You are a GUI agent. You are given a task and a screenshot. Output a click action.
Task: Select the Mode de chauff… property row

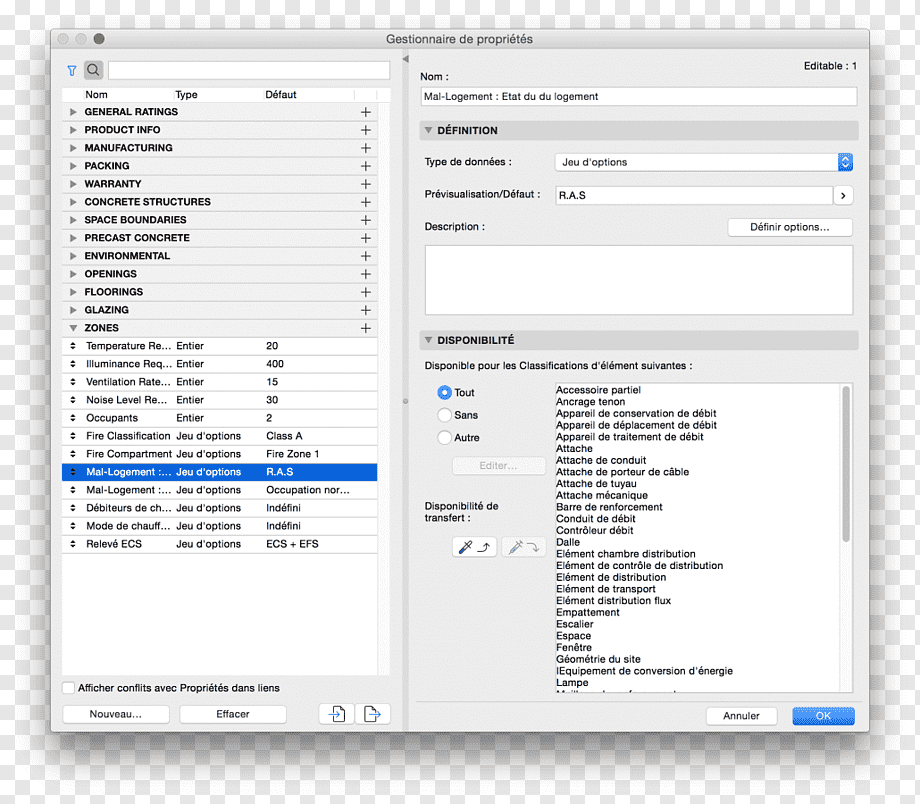219,526
